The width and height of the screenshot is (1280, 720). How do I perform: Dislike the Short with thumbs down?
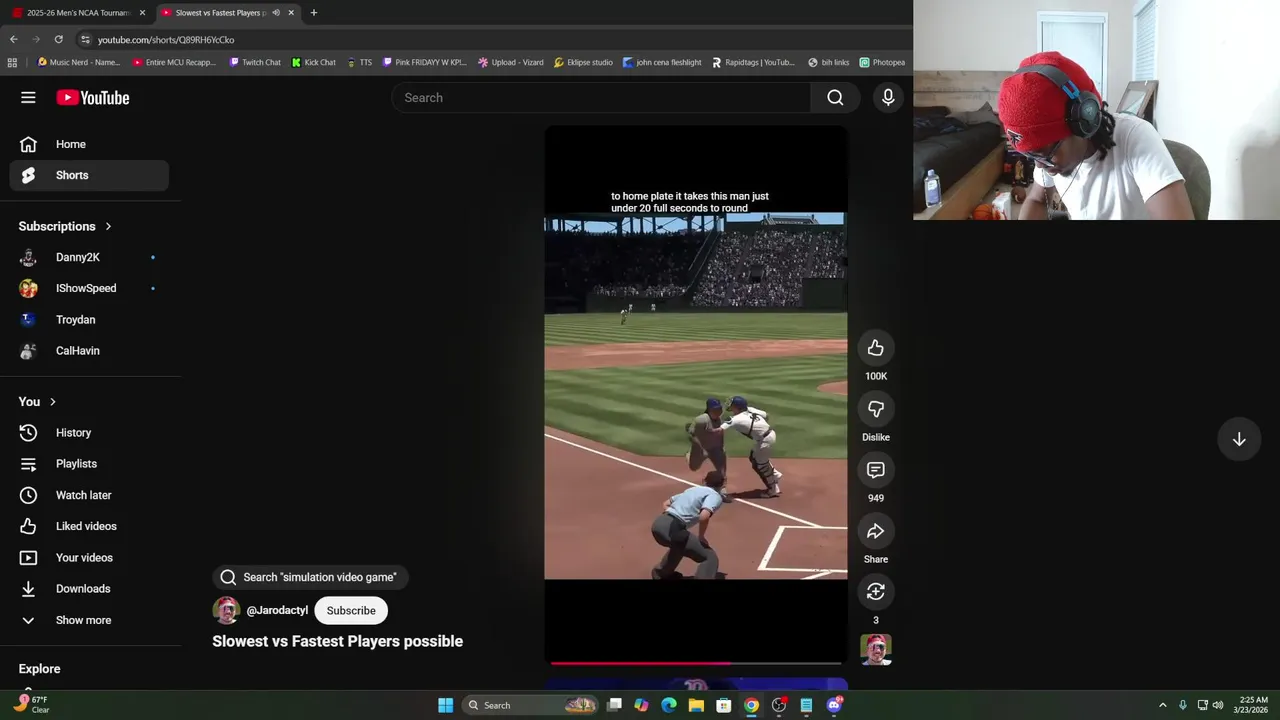pyautogui.click(x=875, y=409)
